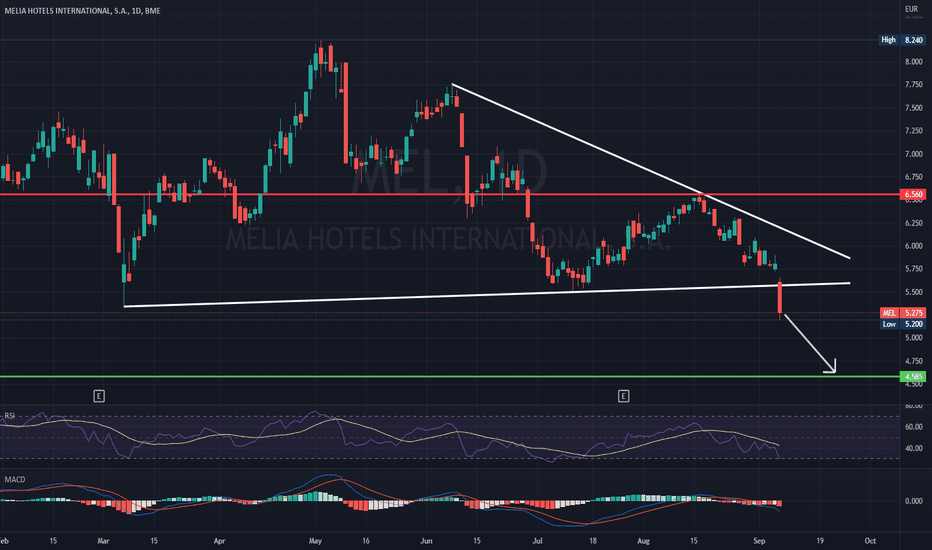Click the green 4.585 target price label

tap(914, 376)
